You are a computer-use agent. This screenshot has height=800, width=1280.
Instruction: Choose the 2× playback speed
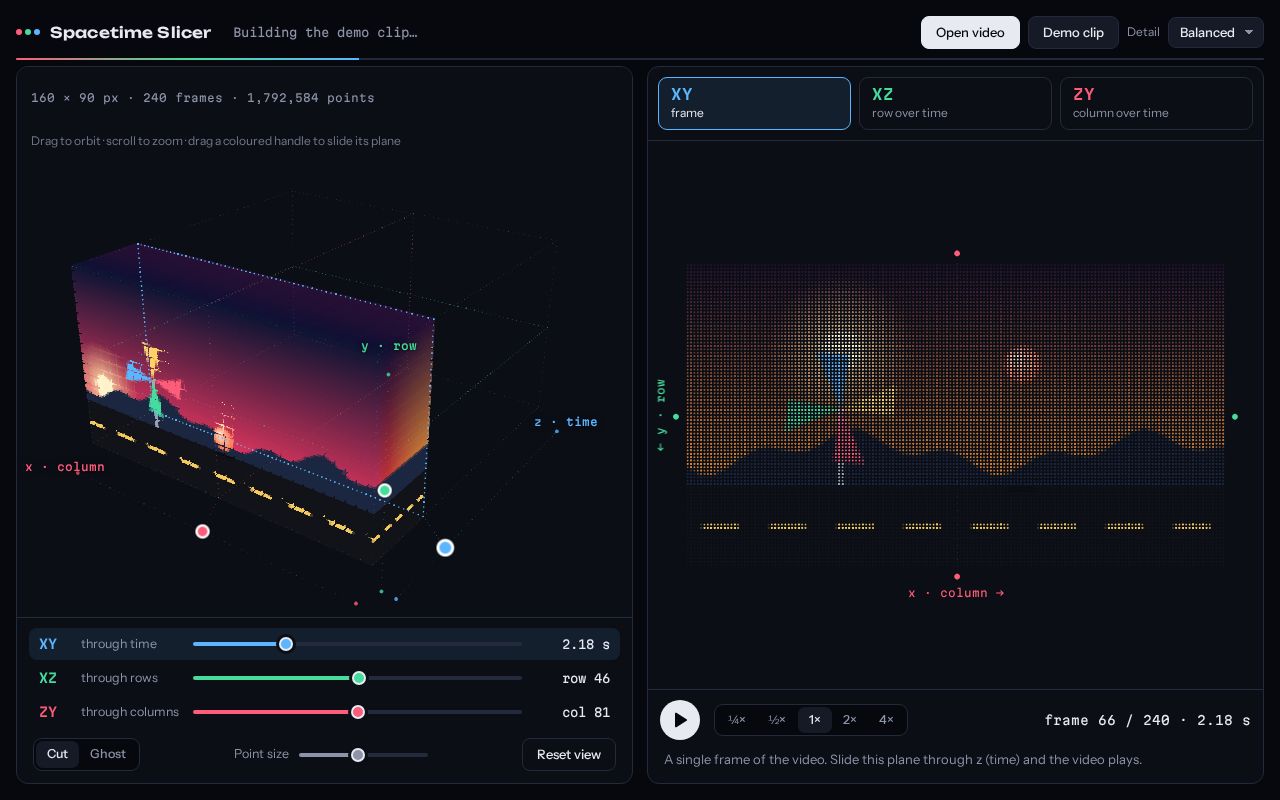point(850,720)
